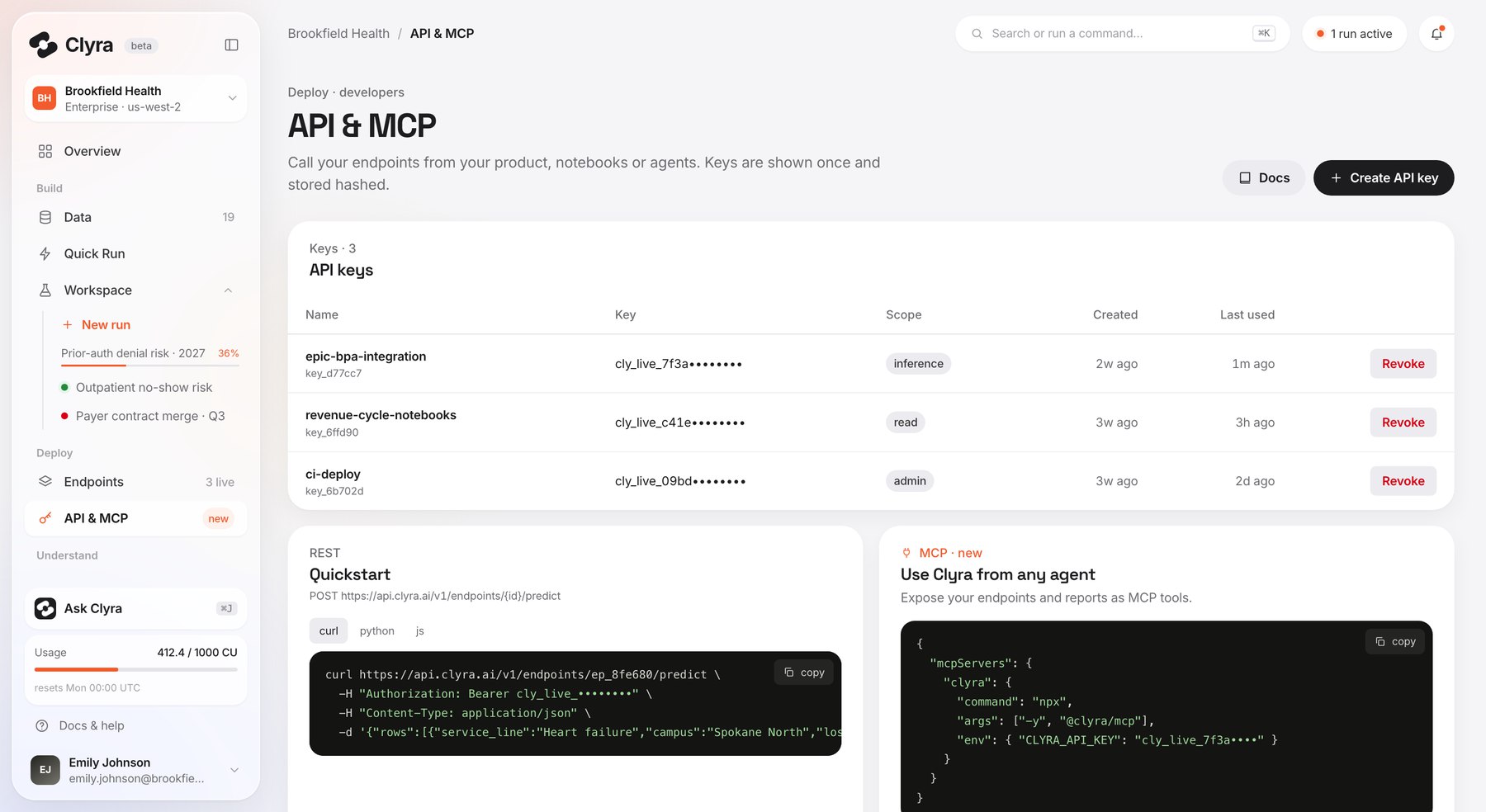The width and height of the screenshot is (1486, 812).
Task: Click the ci-deploy key name
Action: [x=333, y=474]
